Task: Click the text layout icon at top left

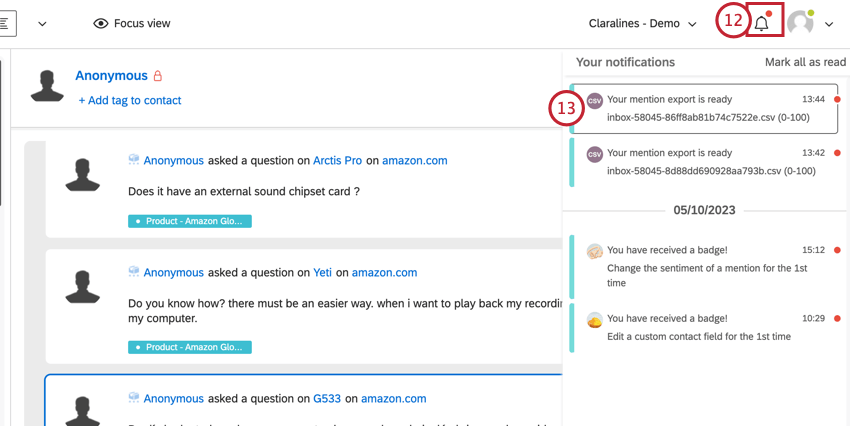Action: click(x=5, y=24)
